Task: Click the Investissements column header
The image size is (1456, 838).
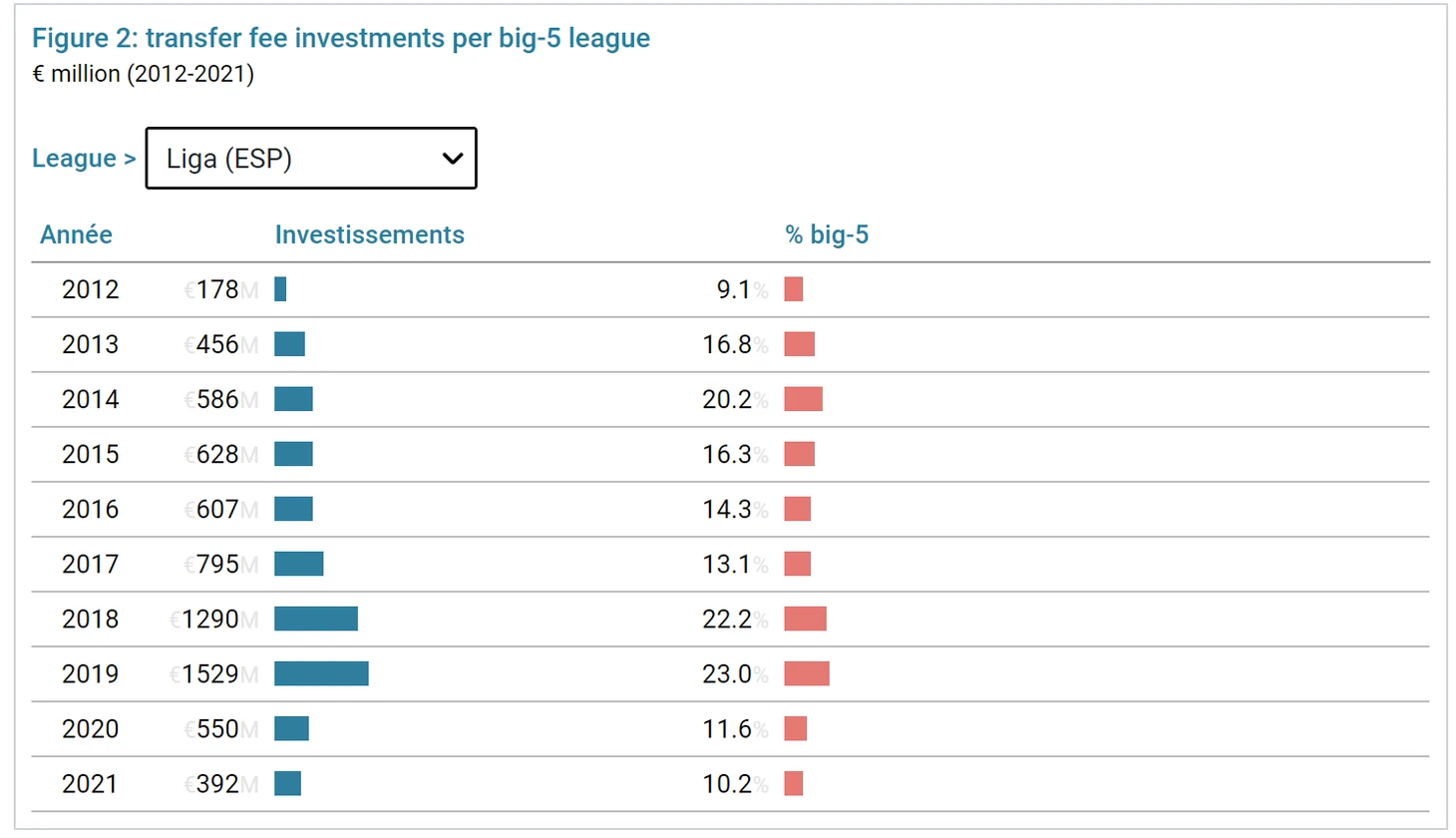Action: [369, 234]
